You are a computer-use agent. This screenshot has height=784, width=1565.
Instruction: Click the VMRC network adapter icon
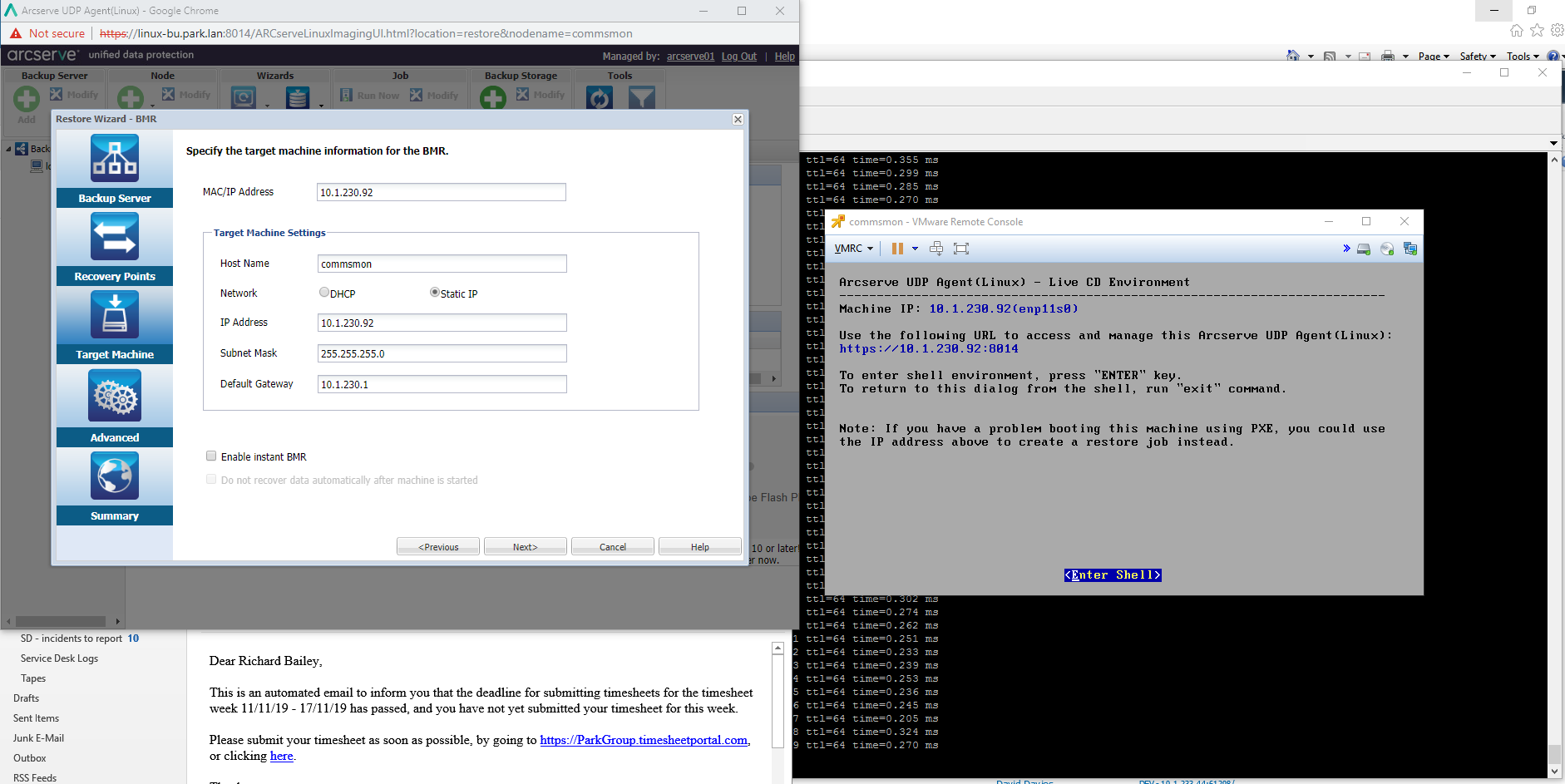click(x=1410, y=249)
